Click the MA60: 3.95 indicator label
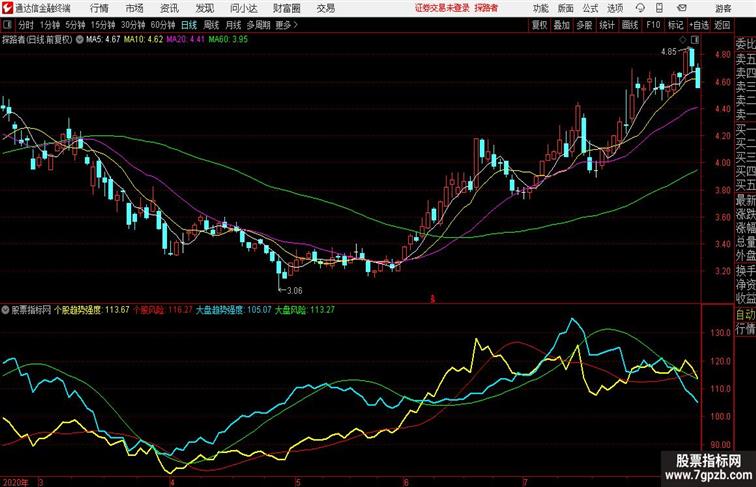Viewport: 756px width, 487px height. [228, 40]
